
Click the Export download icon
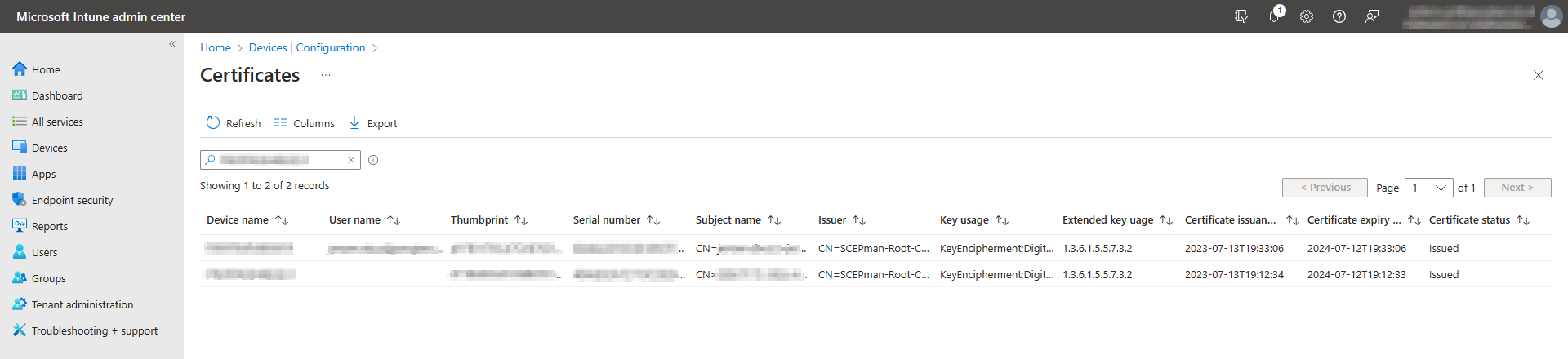[354, 123]
